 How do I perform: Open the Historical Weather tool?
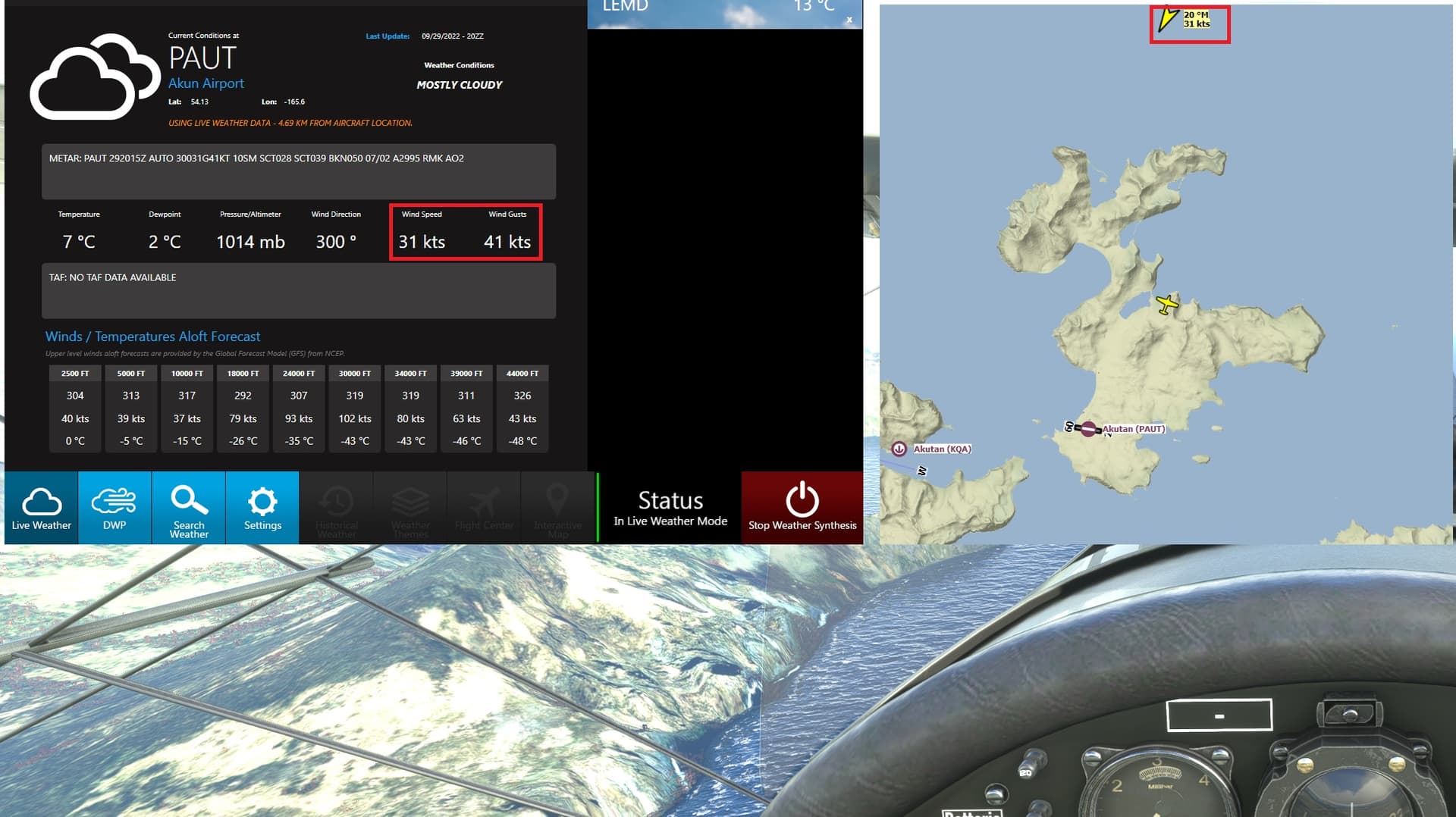click(336, 508)
